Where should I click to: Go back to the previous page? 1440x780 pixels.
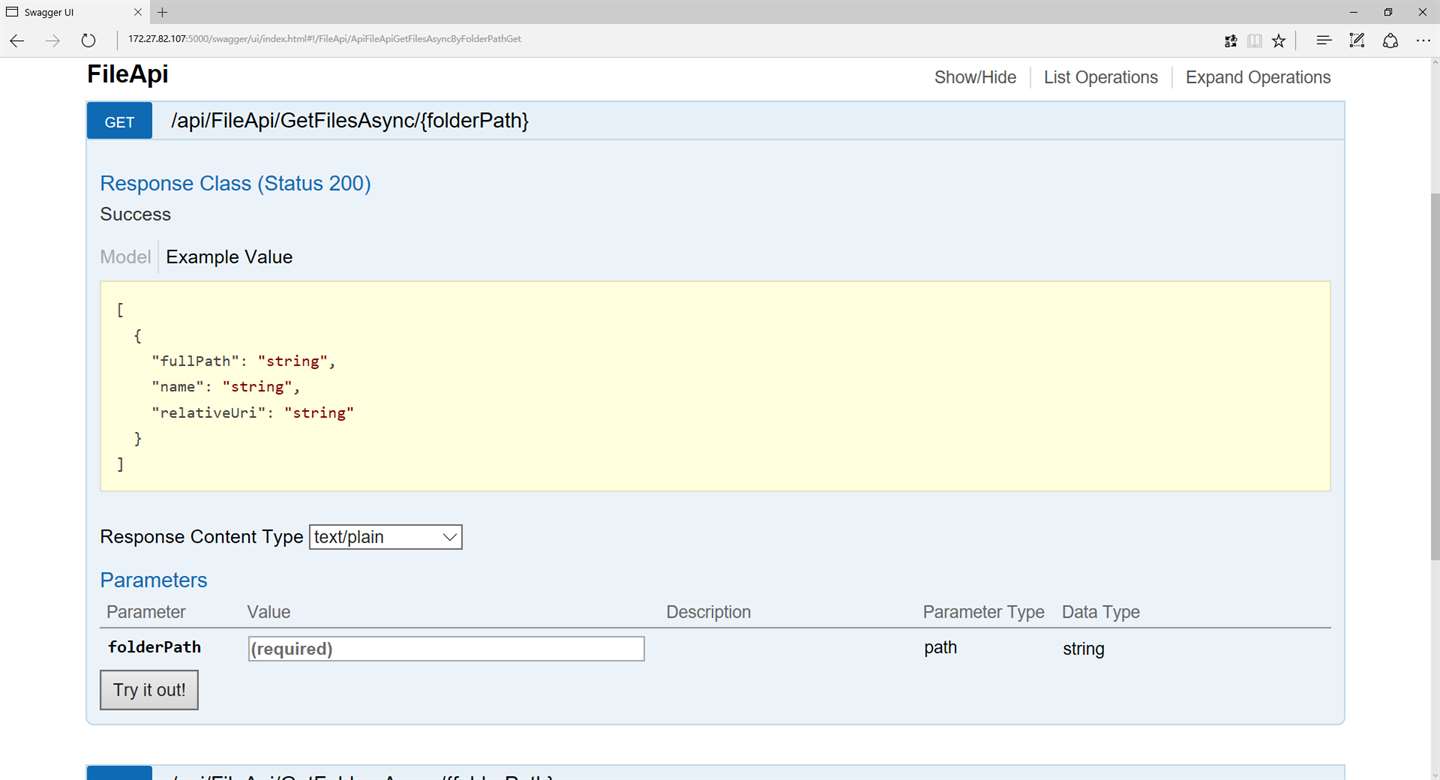17,41
